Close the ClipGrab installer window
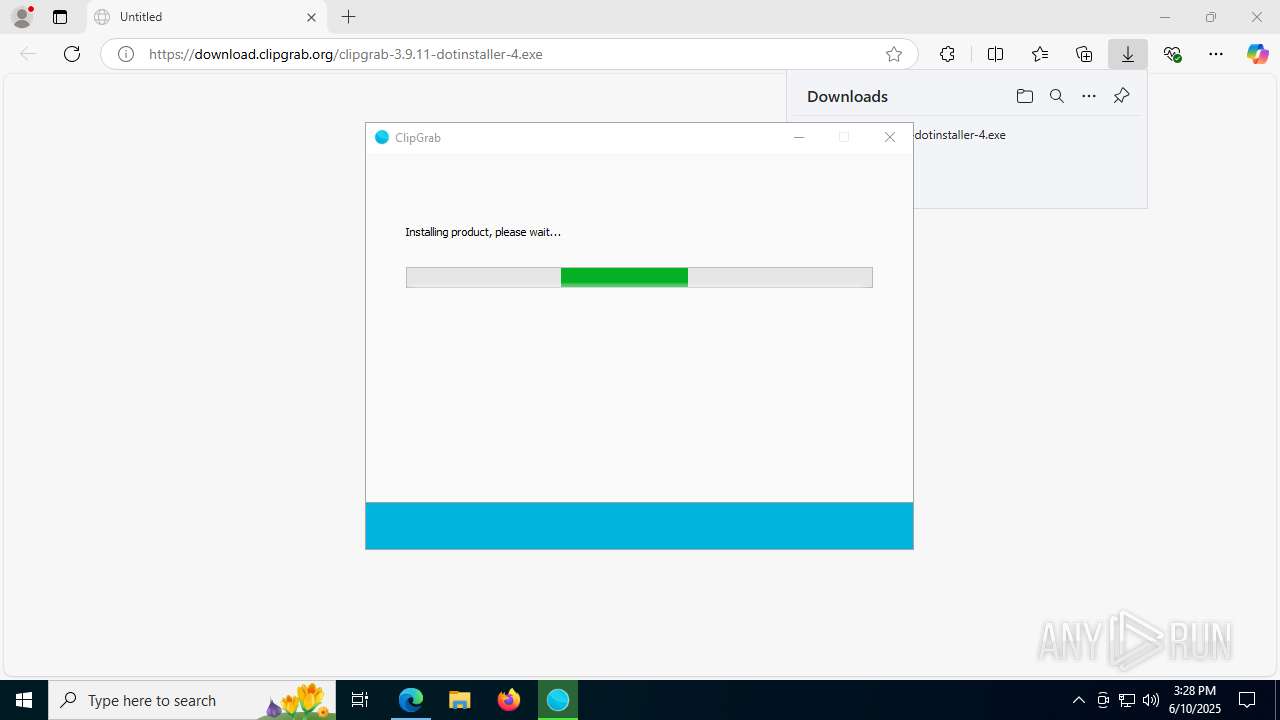Screen dimensions: 1280x720 890,138
